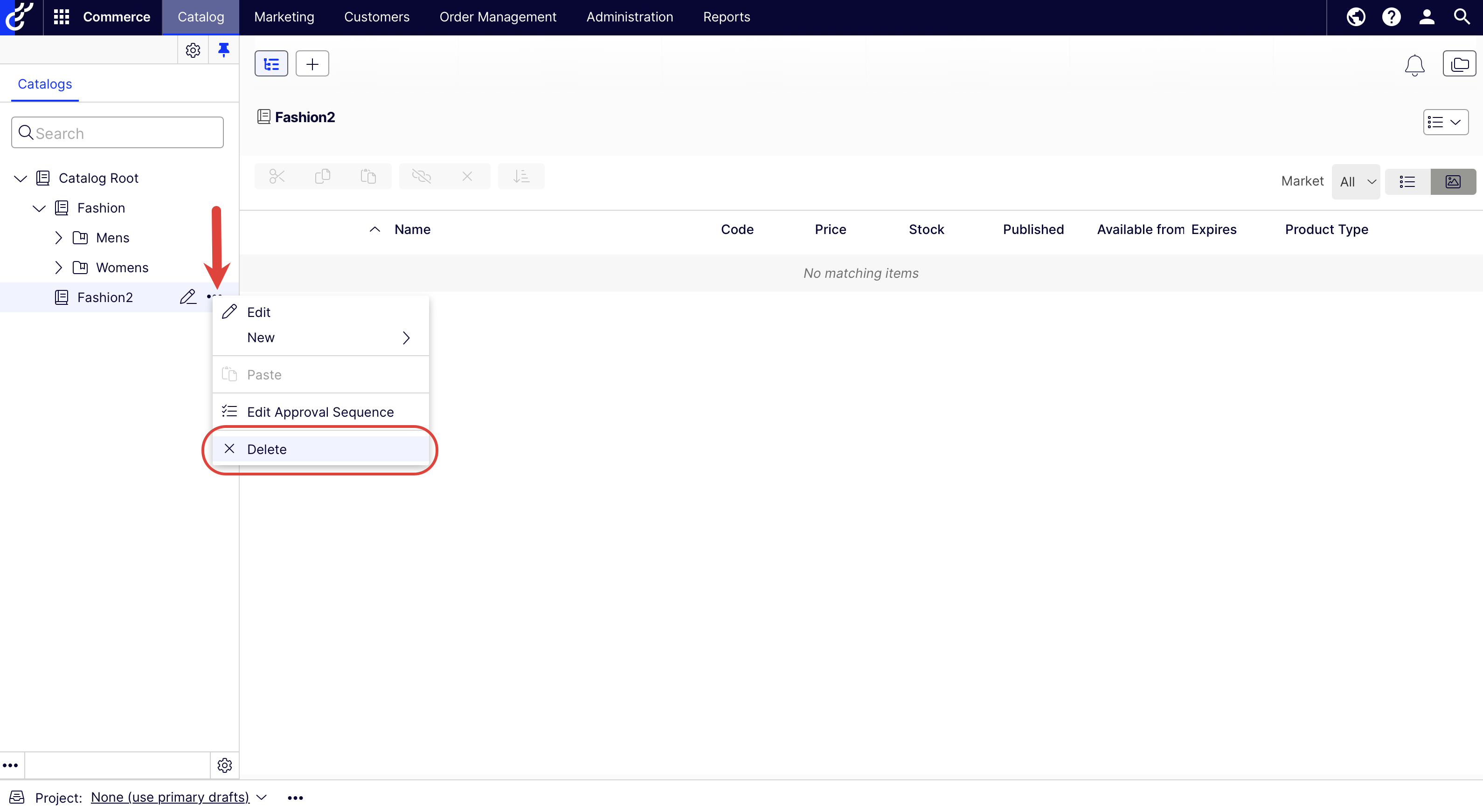Click None (use primary drafts) project link
The image size is (1483, 812).
[x=170, y=797]
